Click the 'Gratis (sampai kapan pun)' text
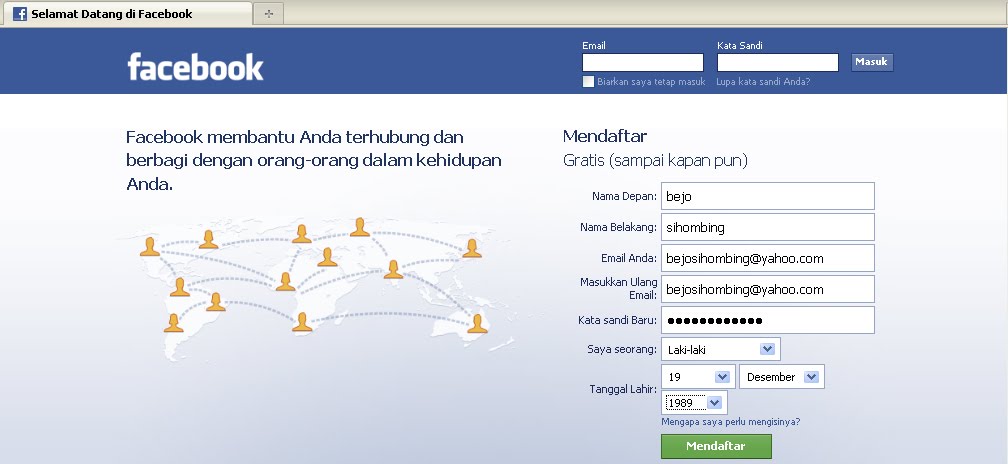Screen dimensions: 1008x464 coord(655,161)
